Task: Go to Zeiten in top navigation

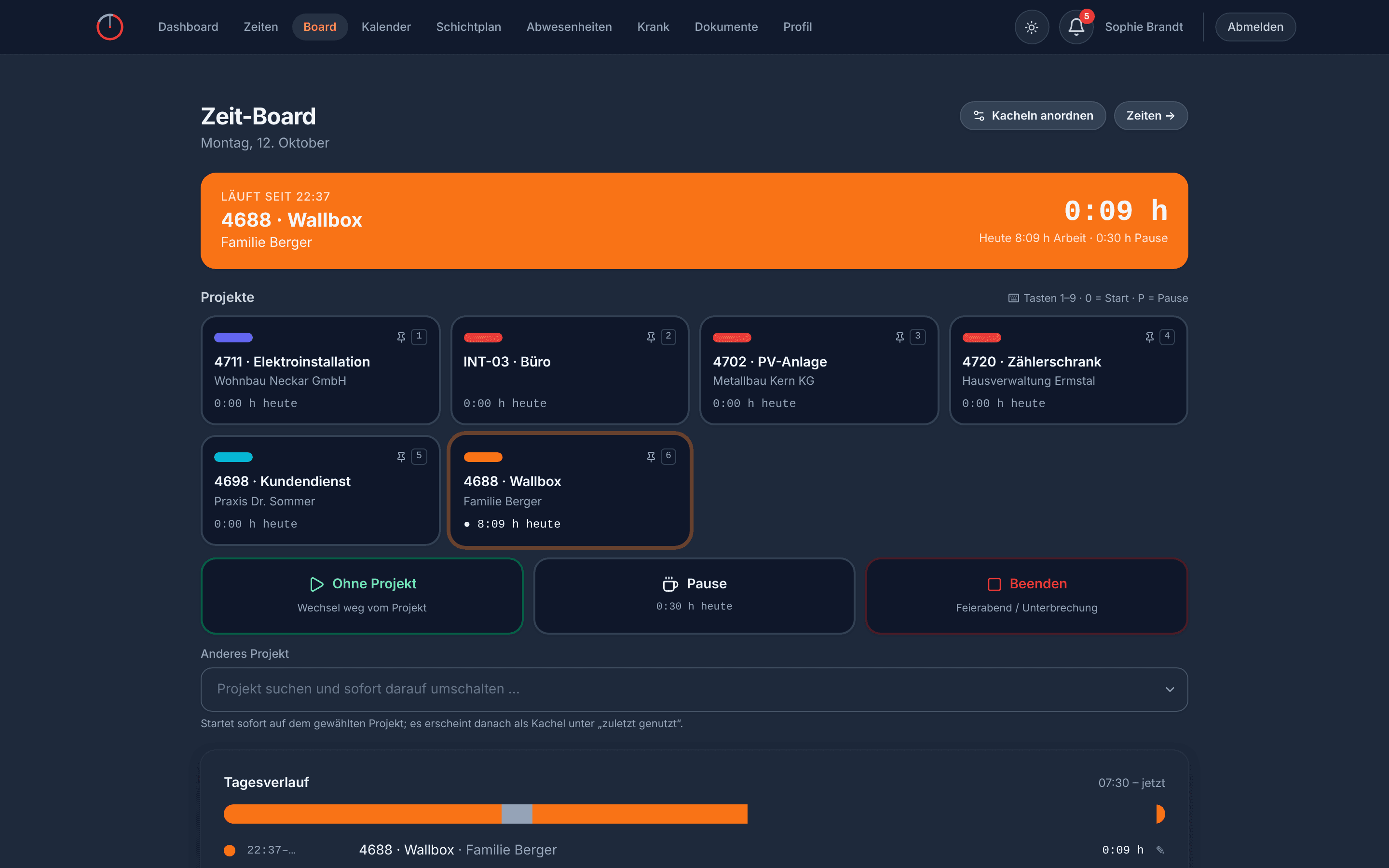Action: point(260,27)
